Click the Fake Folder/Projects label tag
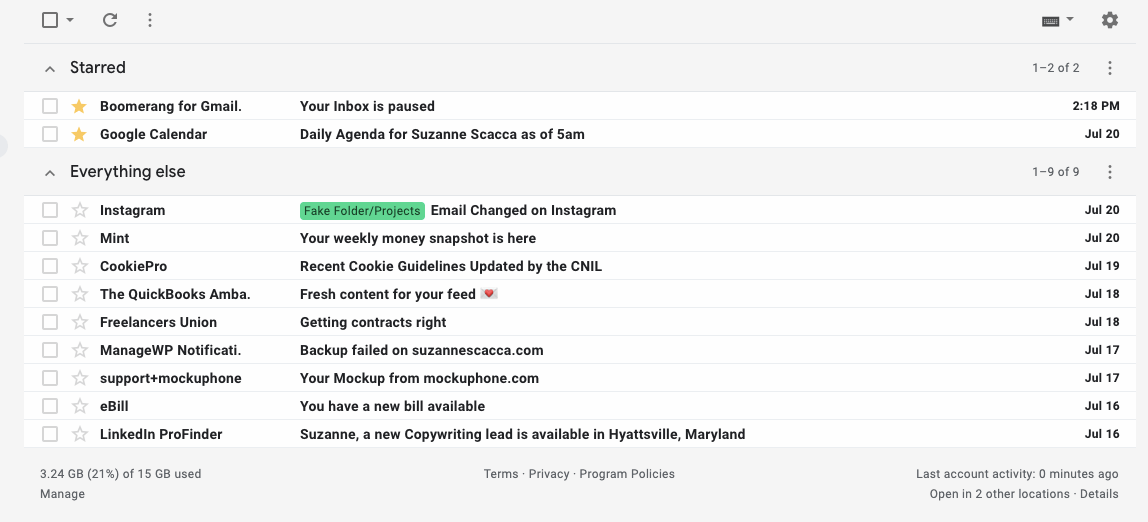The width and height of the screenshot is (1148, 522). (362, 211)
